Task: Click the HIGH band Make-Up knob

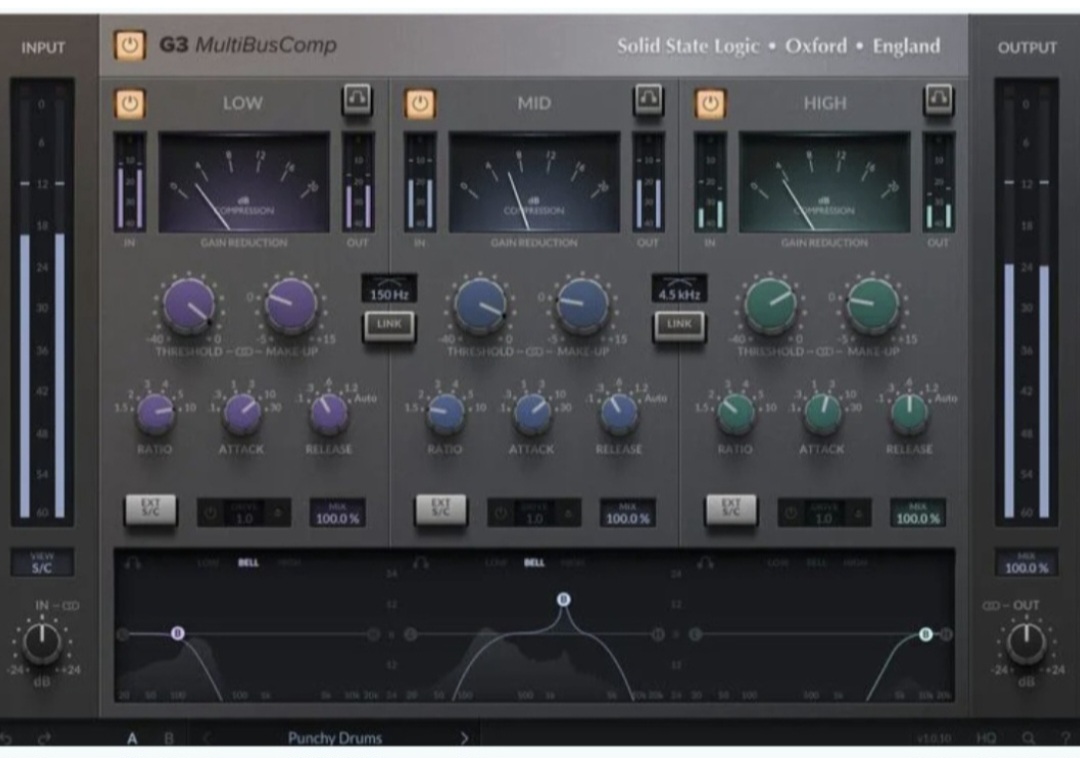Action: point(872,304)
